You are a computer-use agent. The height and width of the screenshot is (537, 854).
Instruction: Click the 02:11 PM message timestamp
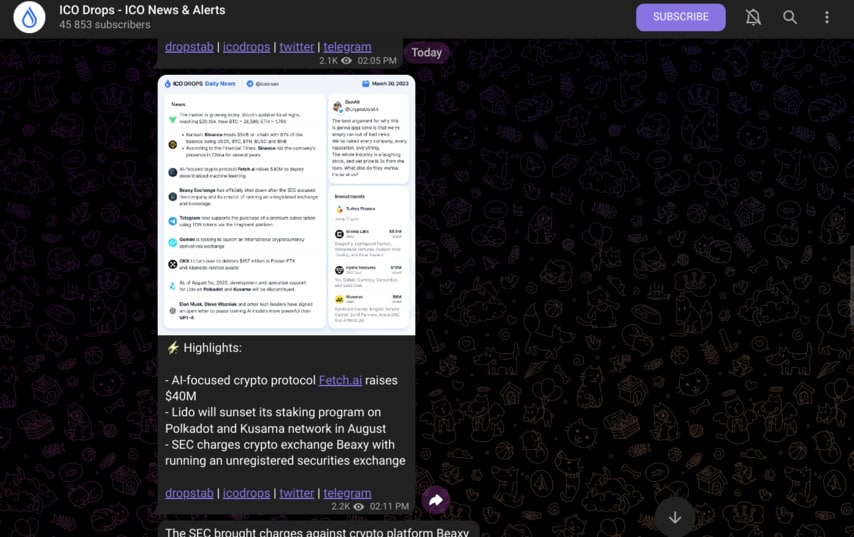(389, 507)
